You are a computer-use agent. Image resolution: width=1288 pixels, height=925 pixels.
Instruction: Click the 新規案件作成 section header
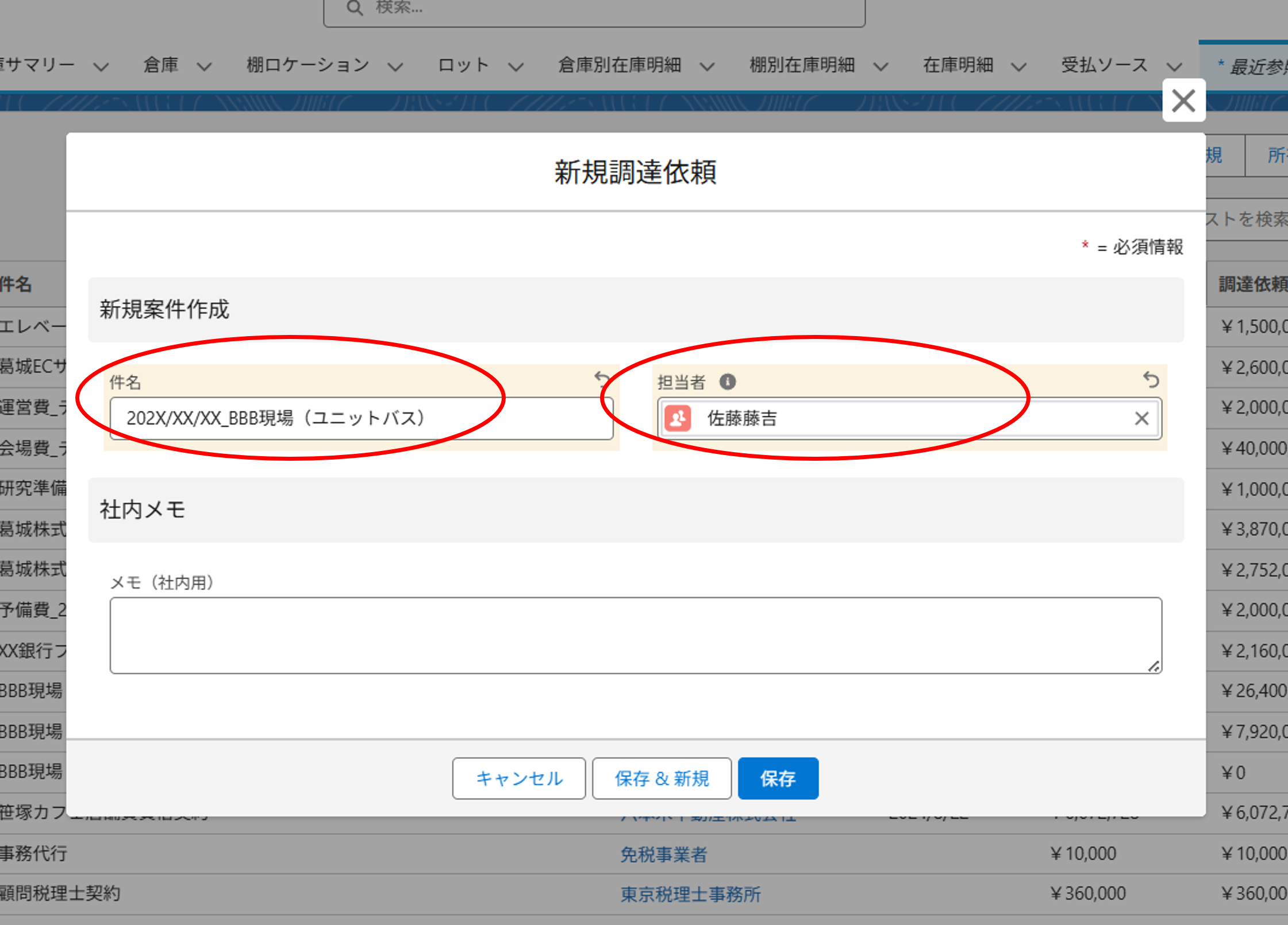tap(636, 310)
